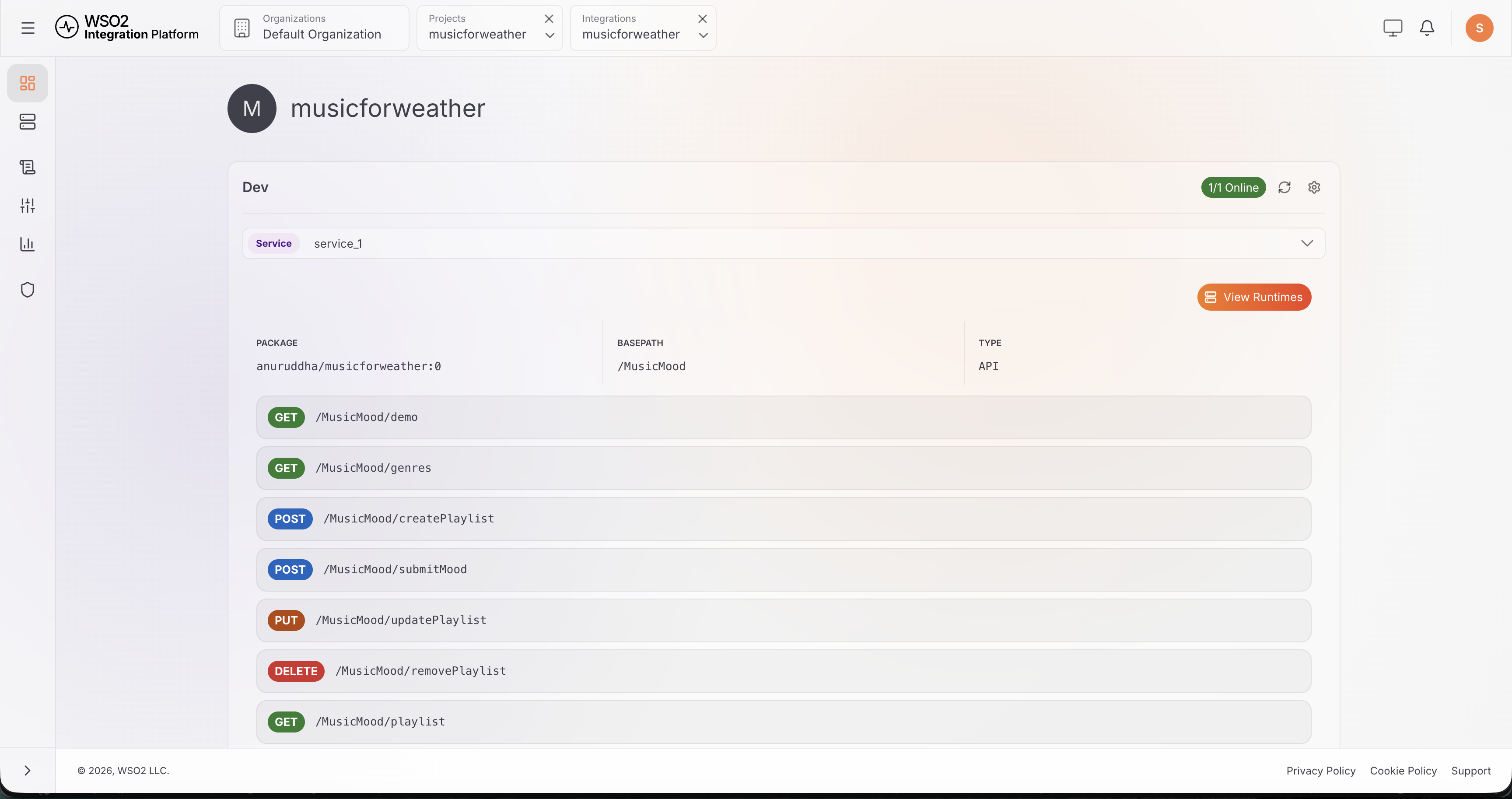Close the Projects musicforweather breadcrumb
This screenshot has width=1512, height=799.
pos(549,19)
